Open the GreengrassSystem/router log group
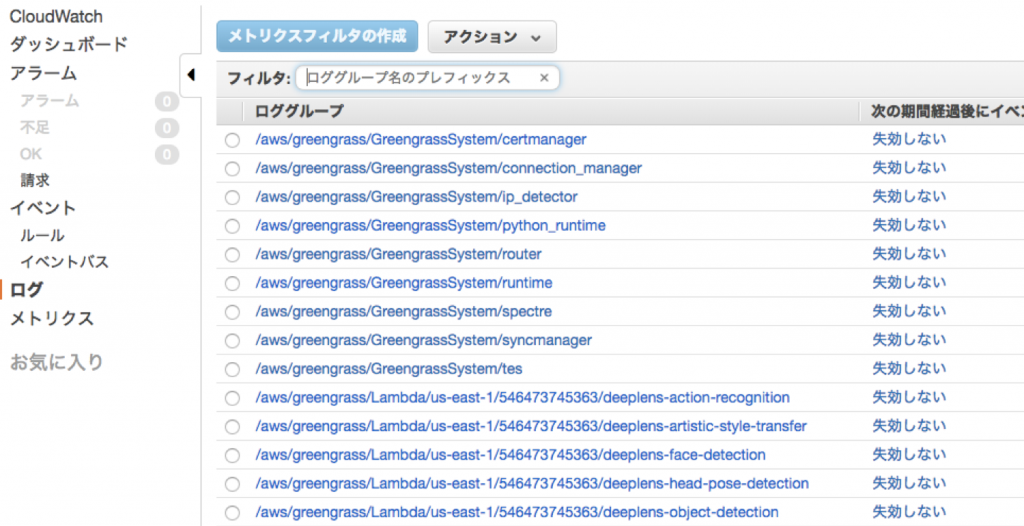Viewport: 1024px width, 526px height. coord(398,254)
